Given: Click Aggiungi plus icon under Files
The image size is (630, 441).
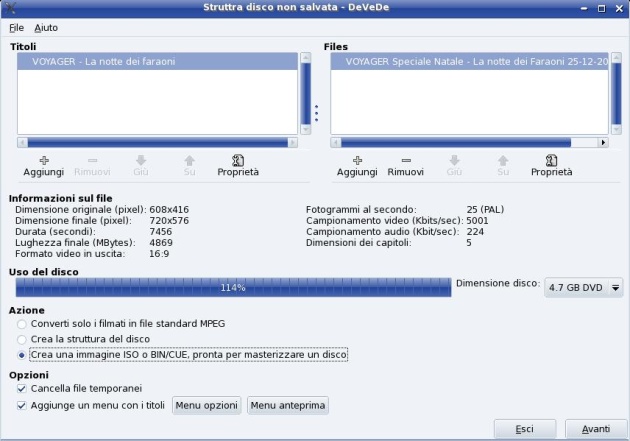Looking at the screenshot, I should pos(357,160).
